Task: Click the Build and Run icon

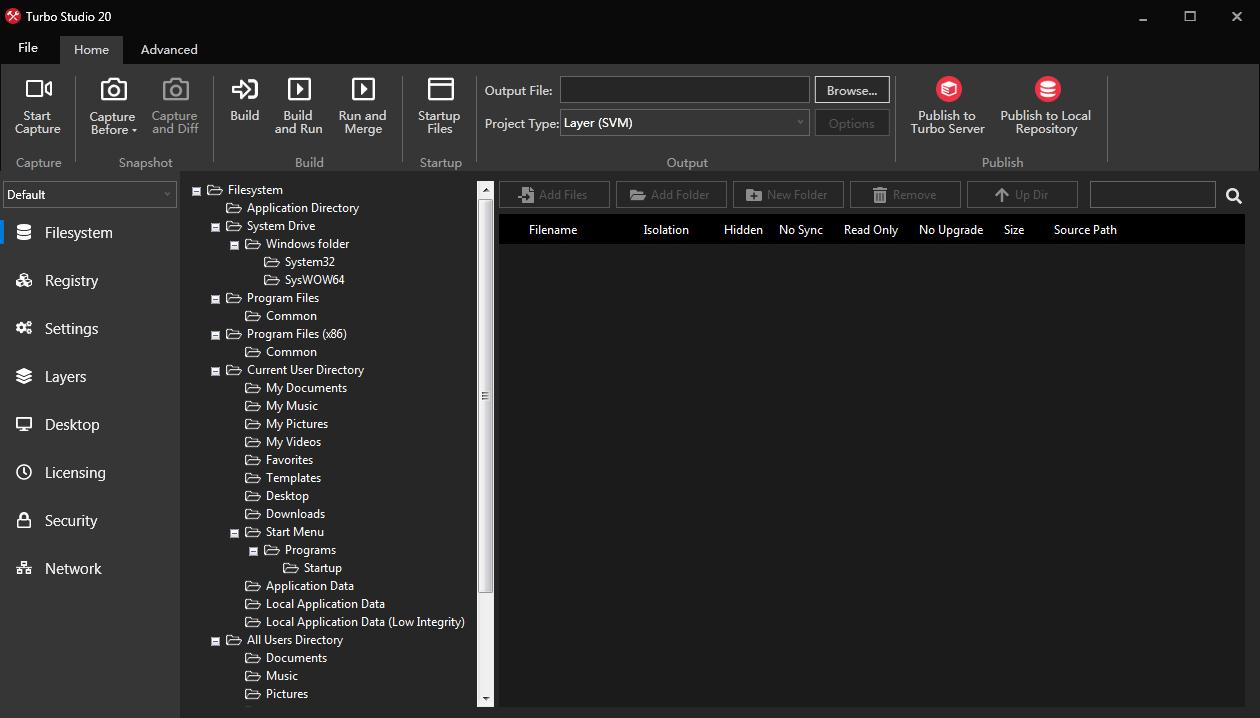Action: tap(298, 90)
